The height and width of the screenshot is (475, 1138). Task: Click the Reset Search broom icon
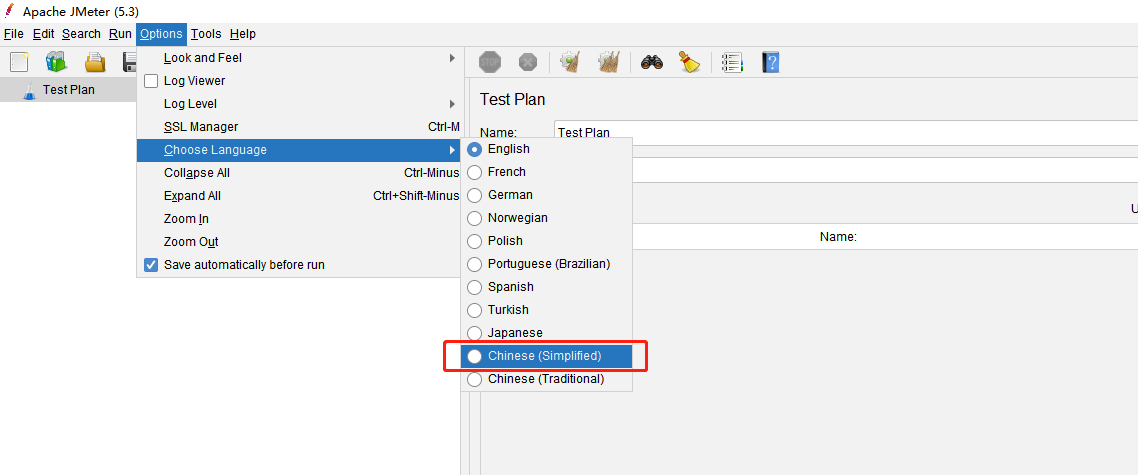(689, 62)
